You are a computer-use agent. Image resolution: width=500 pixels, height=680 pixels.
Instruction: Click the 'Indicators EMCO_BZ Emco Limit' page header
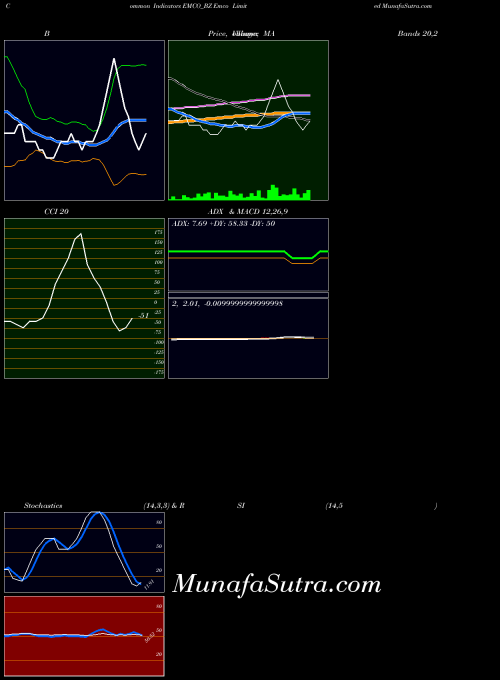point(200,7)
